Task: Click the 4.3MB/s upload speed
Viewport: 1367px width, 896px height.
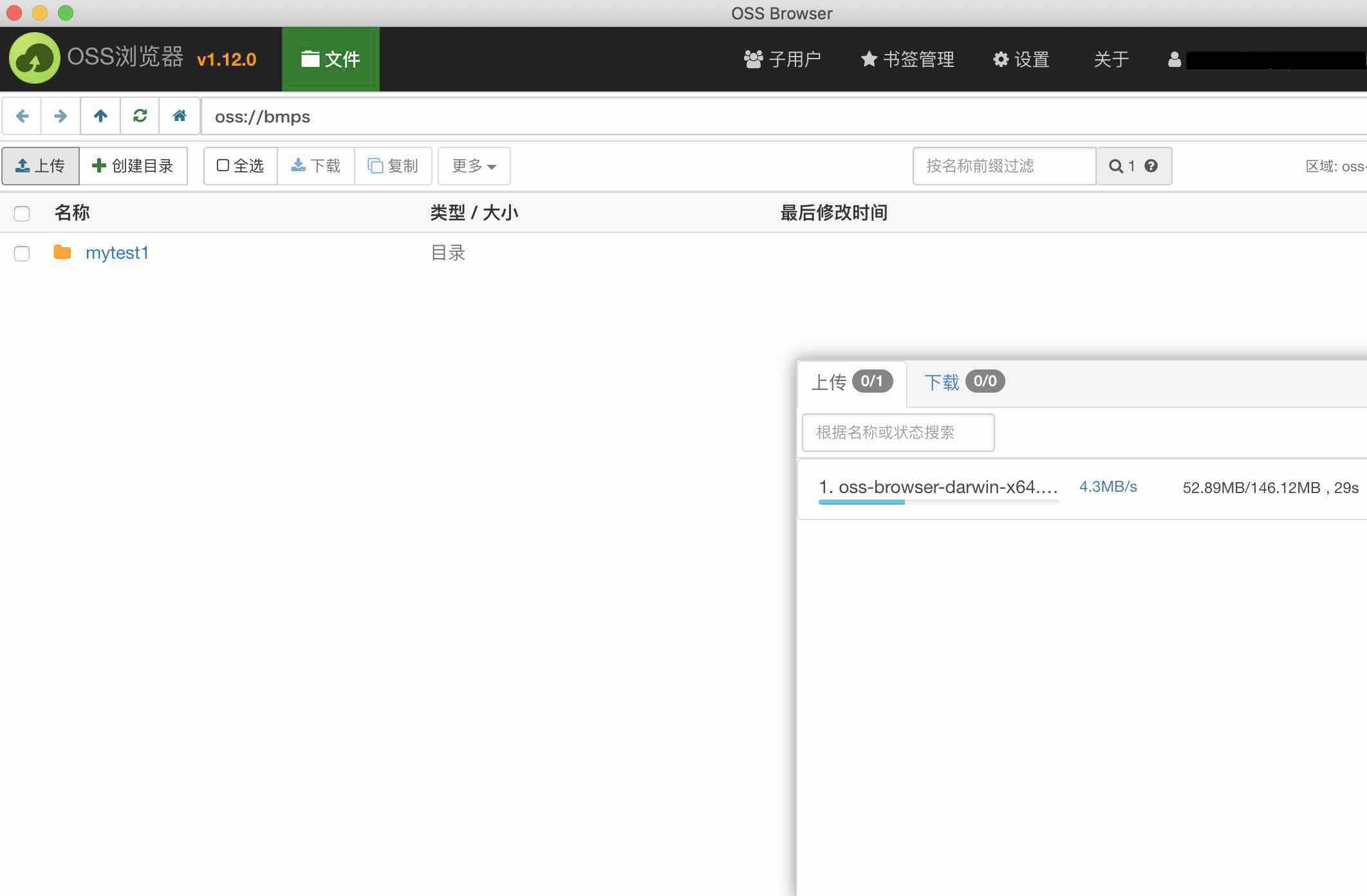Action: click(1108, 487)
